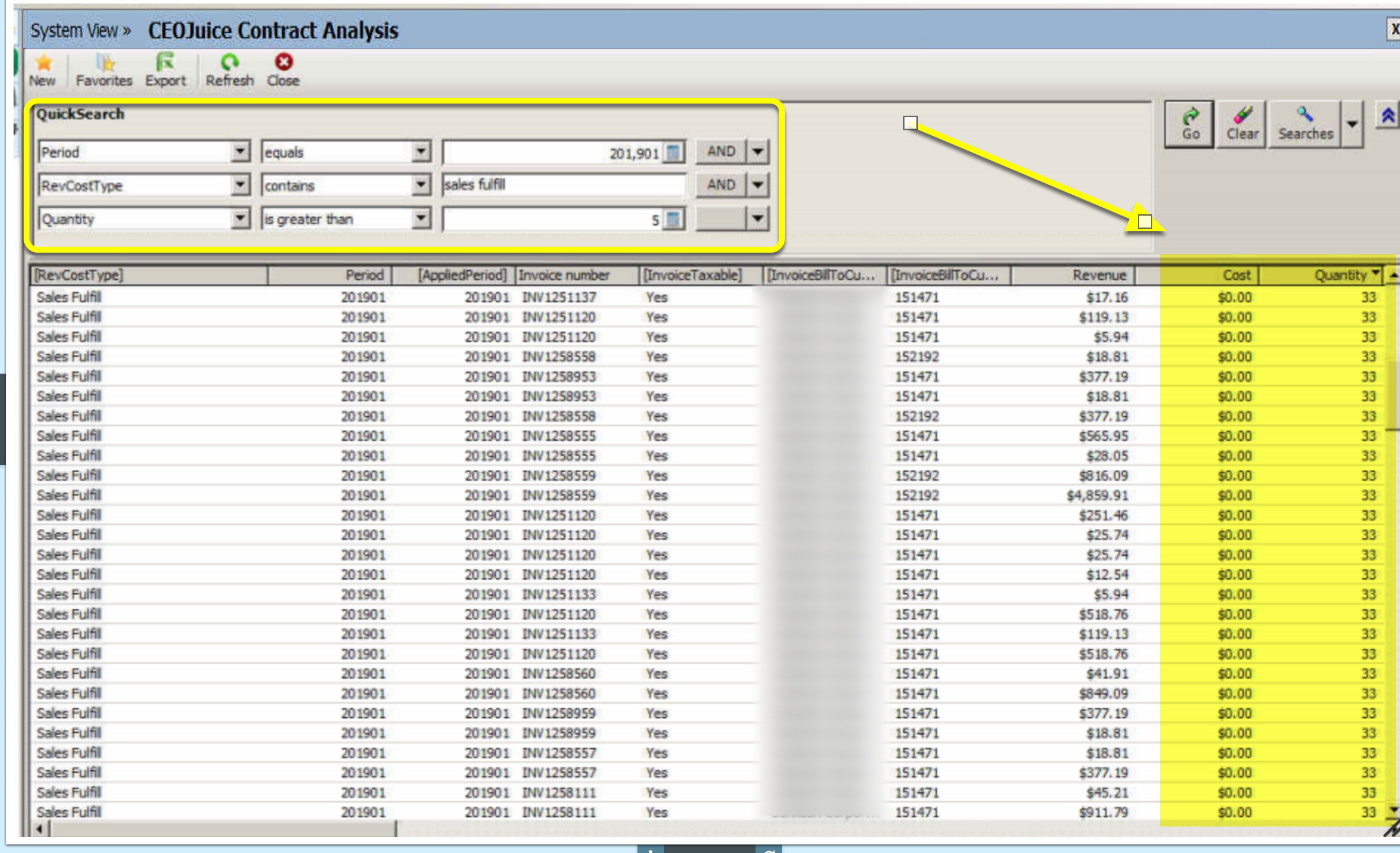Close the window with the X button
Screen dimensions: 1400x853
(1394, 30)
